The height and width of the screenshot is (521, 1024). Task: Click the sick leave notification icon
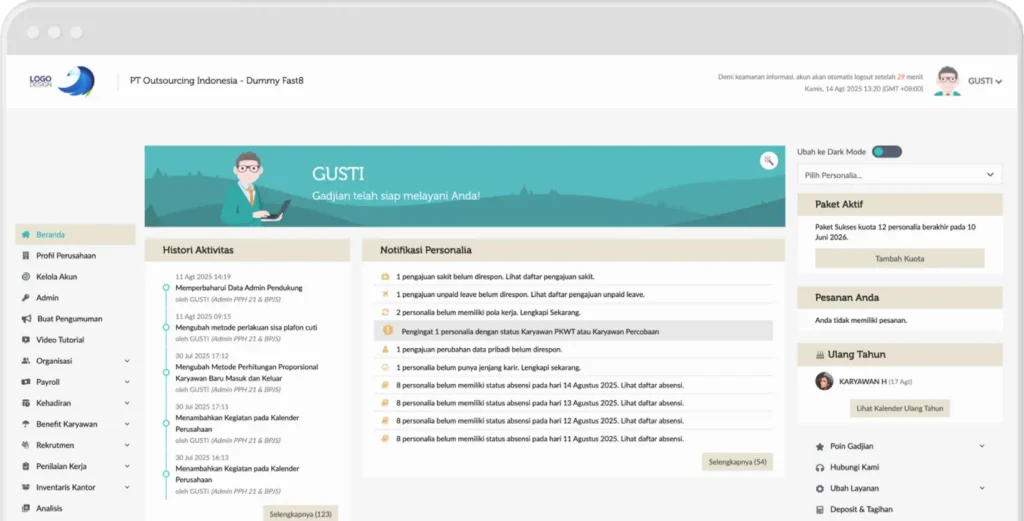click(x=385, y=277)
